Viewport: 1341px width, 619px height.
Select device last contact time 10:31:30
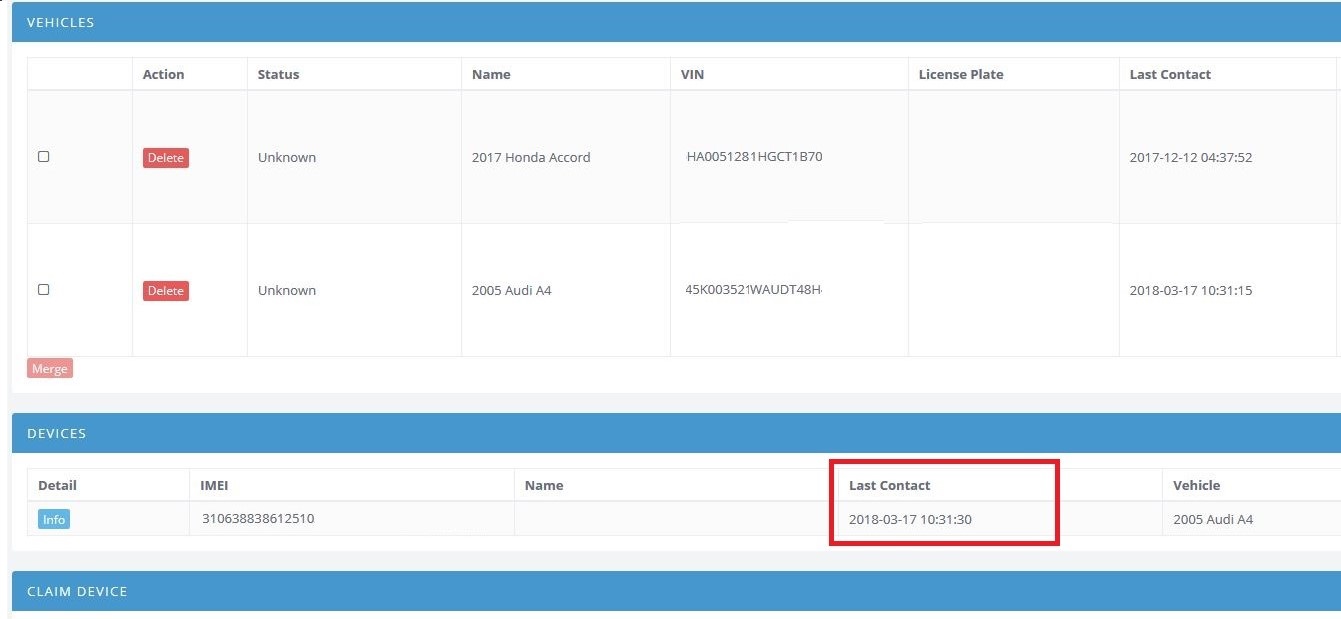[x=910, y=520]
